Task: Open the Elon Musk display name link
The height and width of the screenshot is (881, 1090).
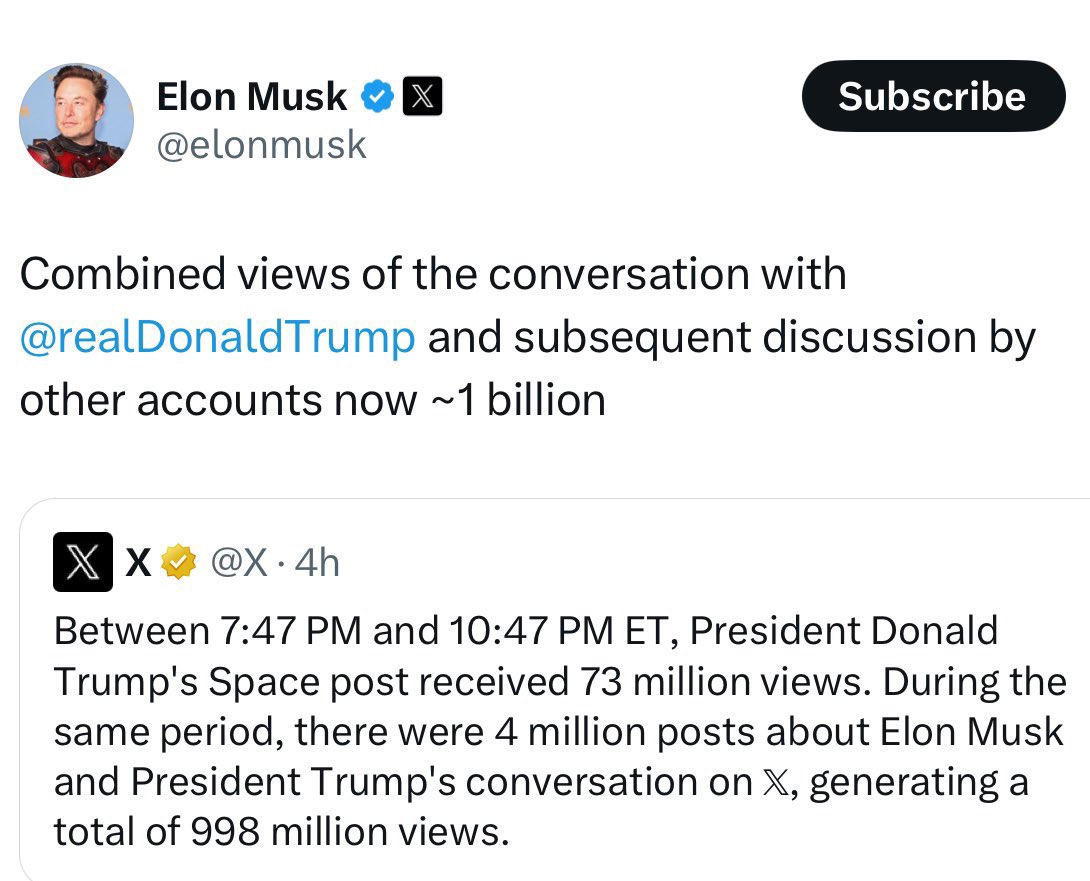Action: click(252, 97)
